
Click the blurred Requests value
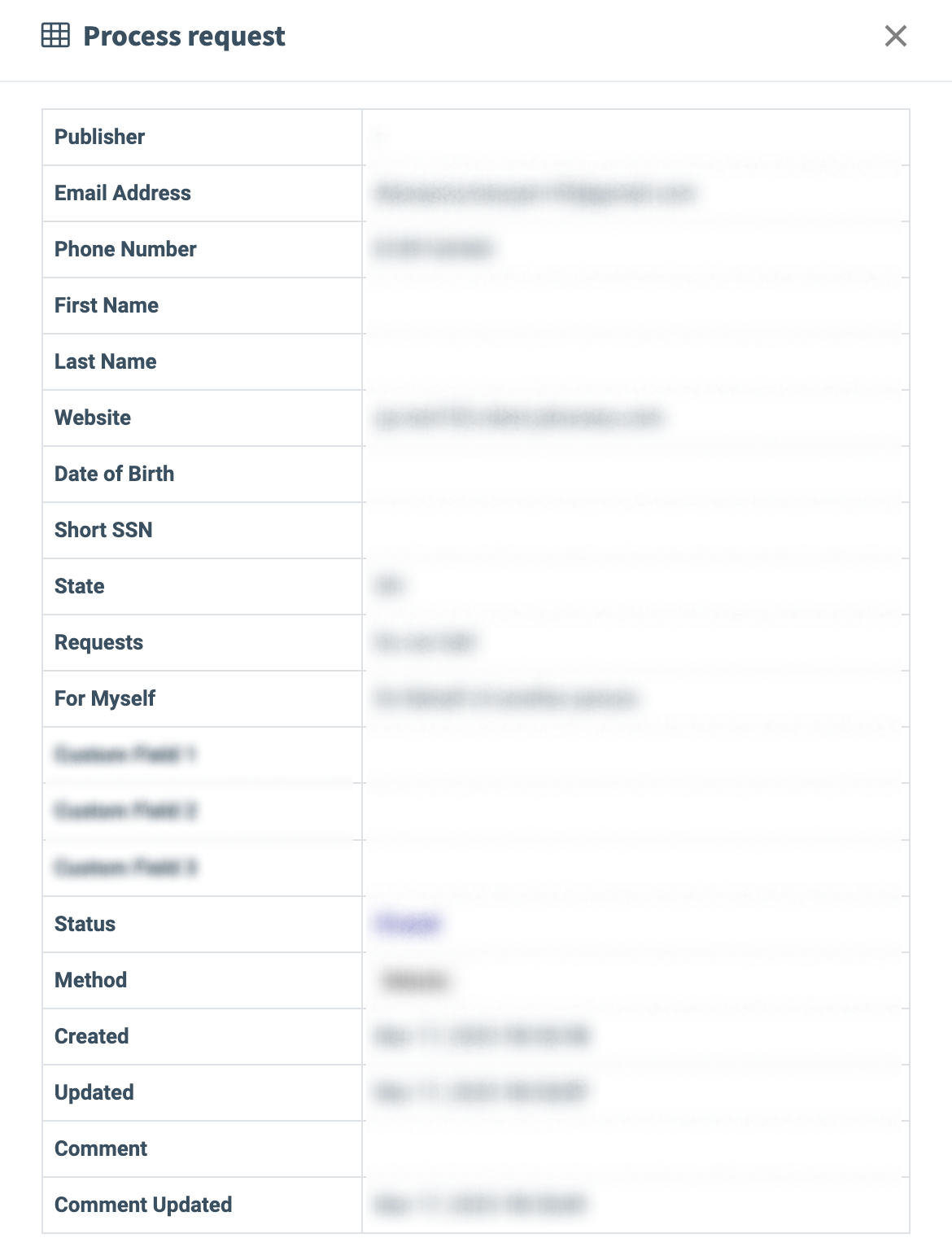point(425,643)
